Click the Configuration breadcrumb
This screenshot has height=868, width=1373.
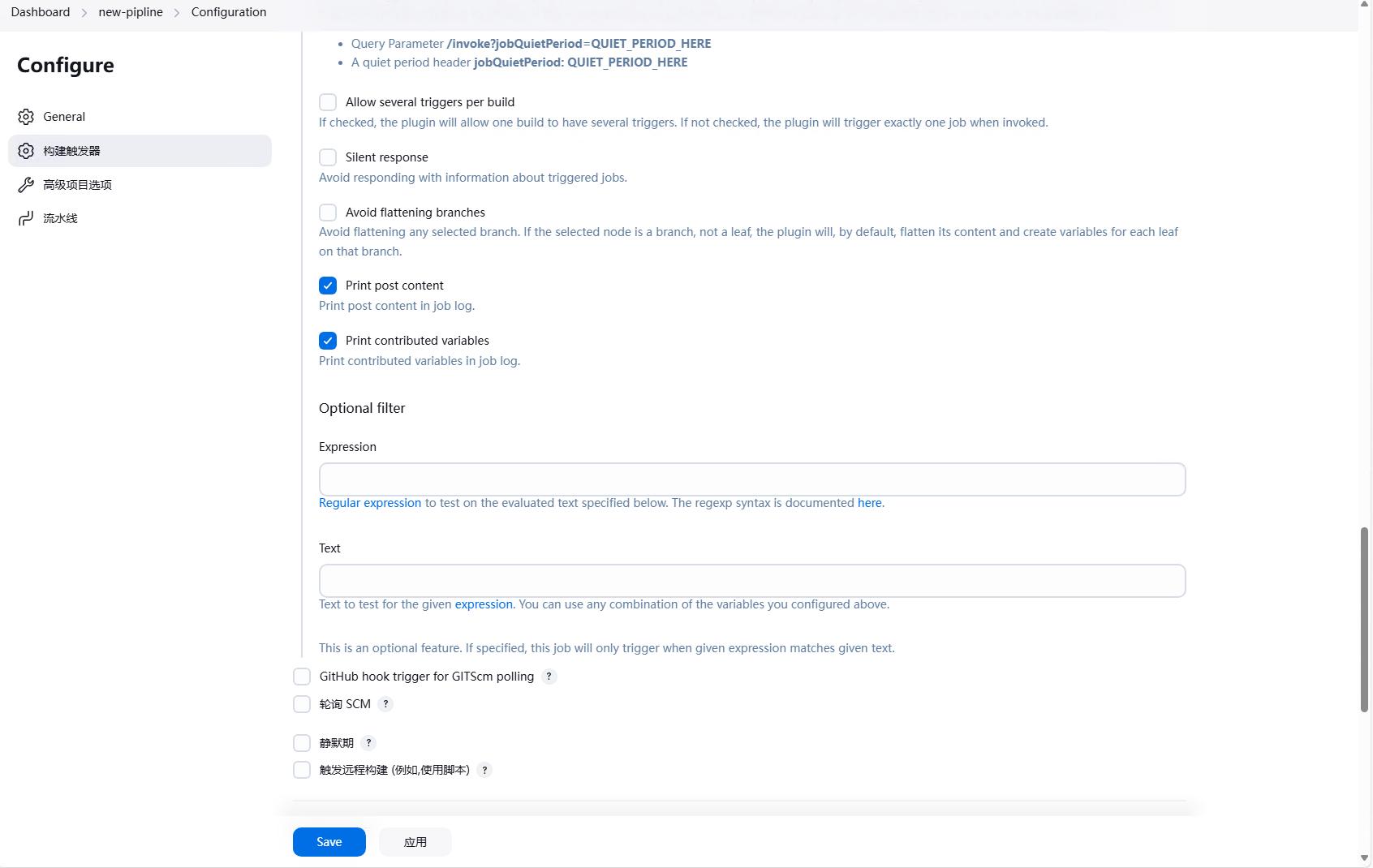coord(229,12)
